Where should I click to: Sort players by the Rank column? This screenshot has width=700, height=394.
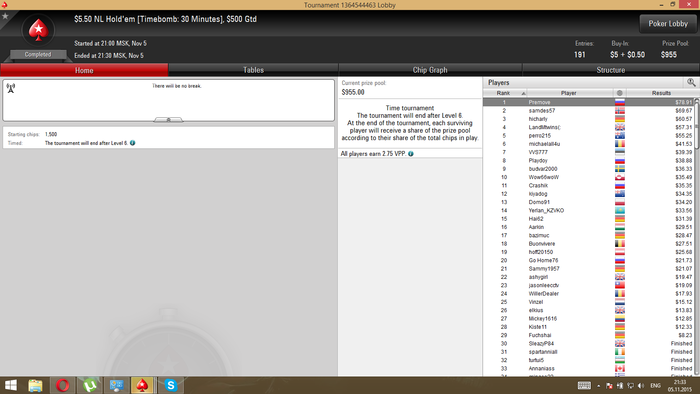[x=505, y=93]
